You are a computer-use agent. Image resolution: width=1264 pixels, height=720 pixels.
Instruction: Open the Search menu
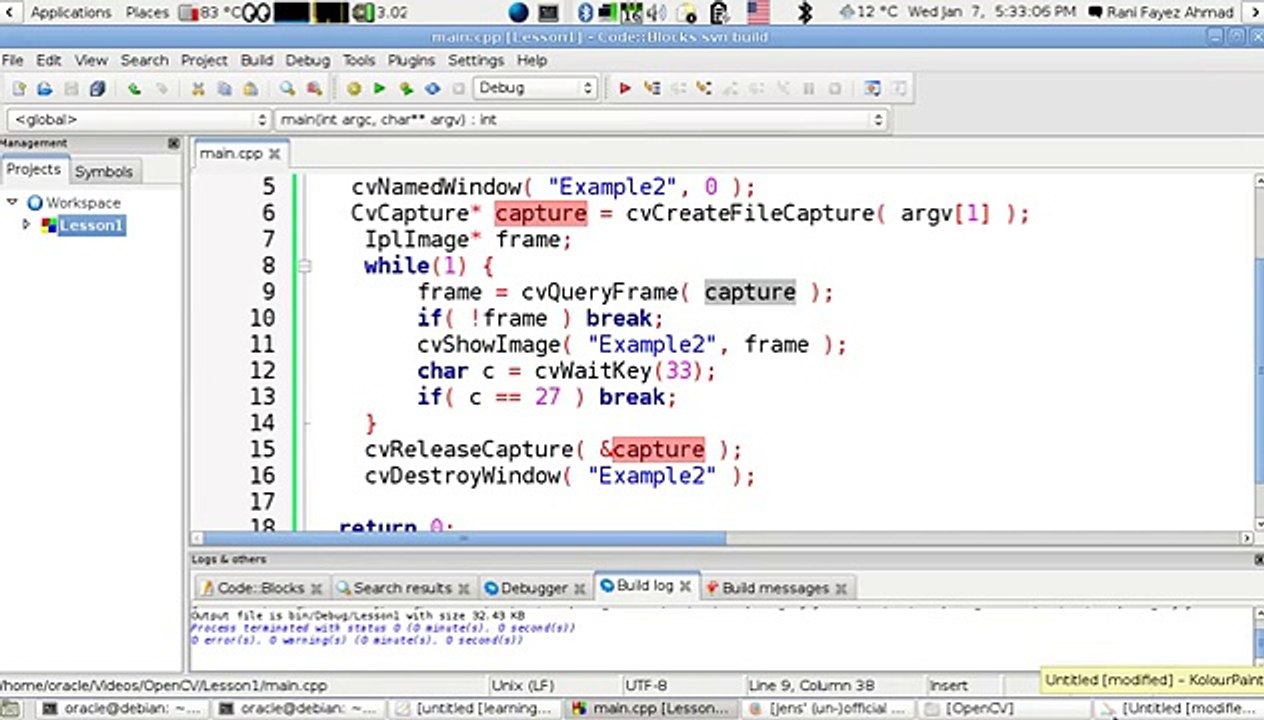pos(145,60)
